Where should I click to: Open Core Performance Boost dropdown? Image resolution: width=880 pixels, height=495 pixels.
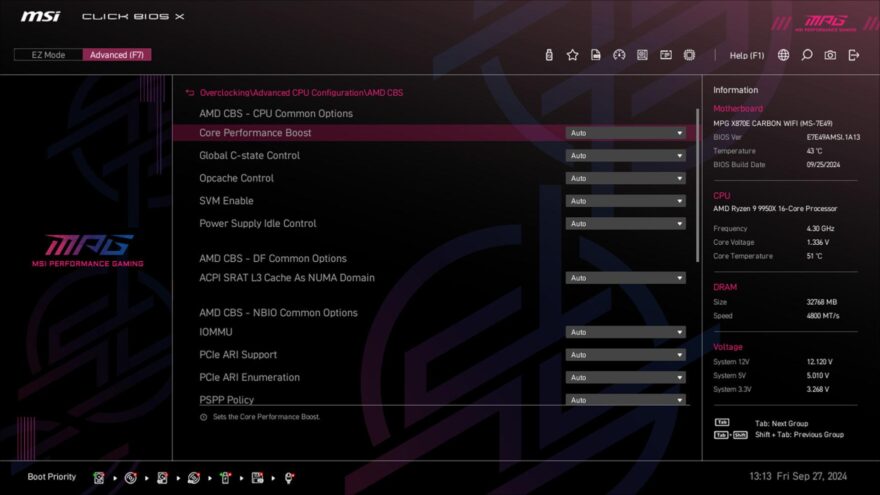point(625,133)
